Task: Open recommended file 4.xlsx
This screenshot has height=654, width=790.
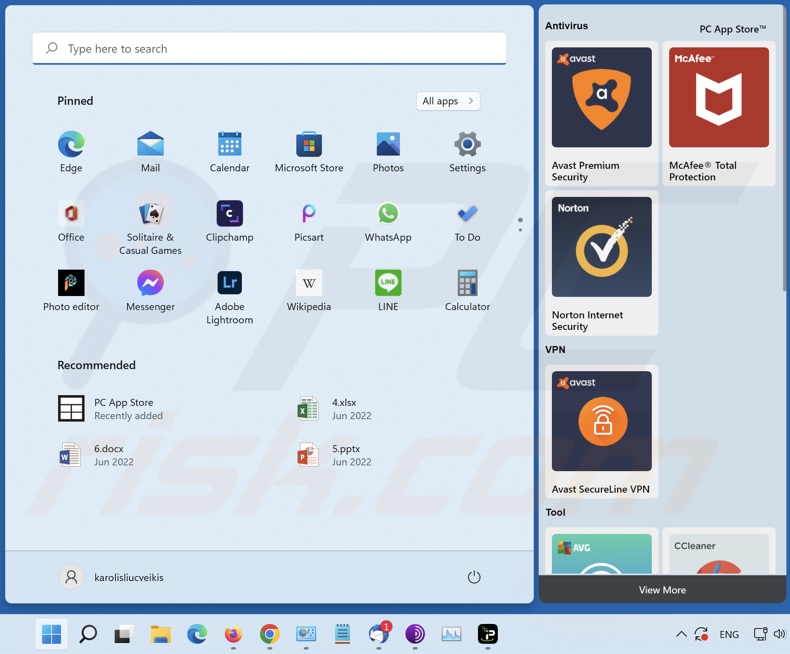Action: pos(335,409)
